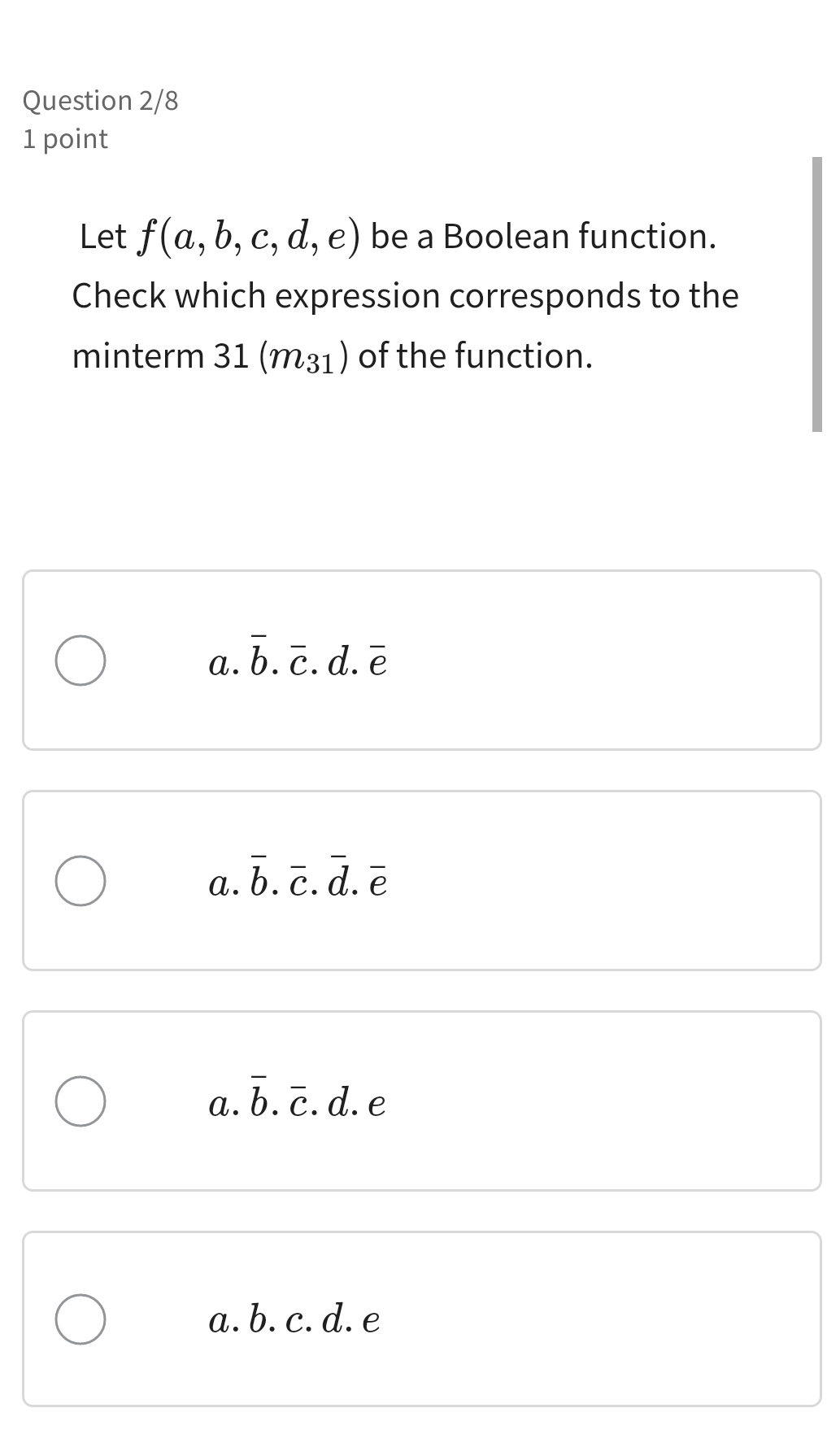This screenshot has width=840, height=1443.
Task: Click the answer showing all uncomplemented variables
Action: tap(295, 1319)
